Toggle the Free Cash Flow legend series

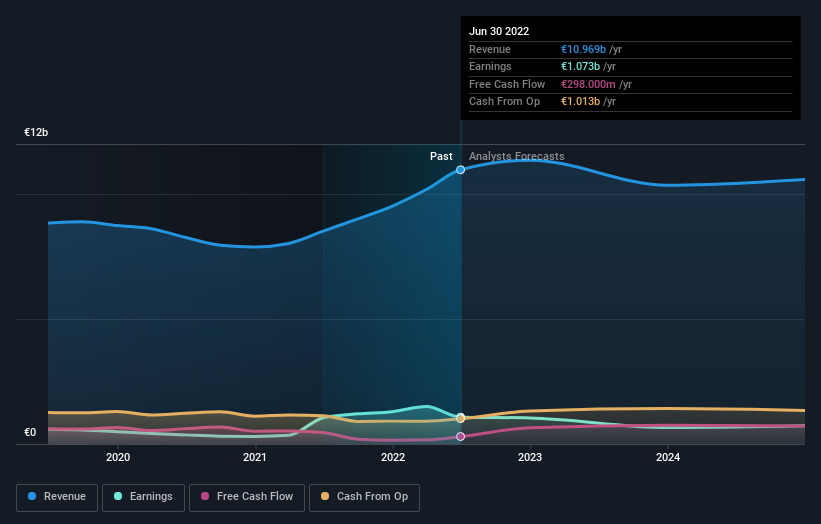[x=247, y=497]
